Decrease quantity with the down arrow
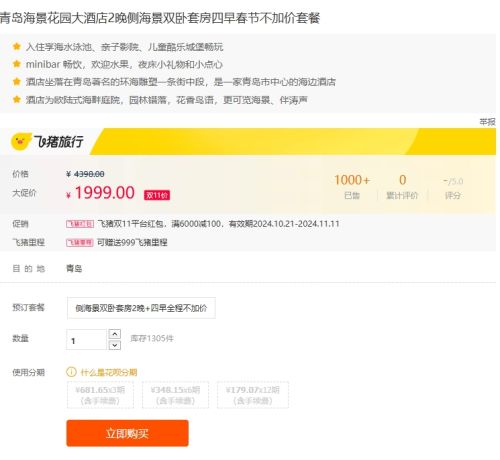The width and height of the screenshot is (500, 460). (x=115, y=345)
